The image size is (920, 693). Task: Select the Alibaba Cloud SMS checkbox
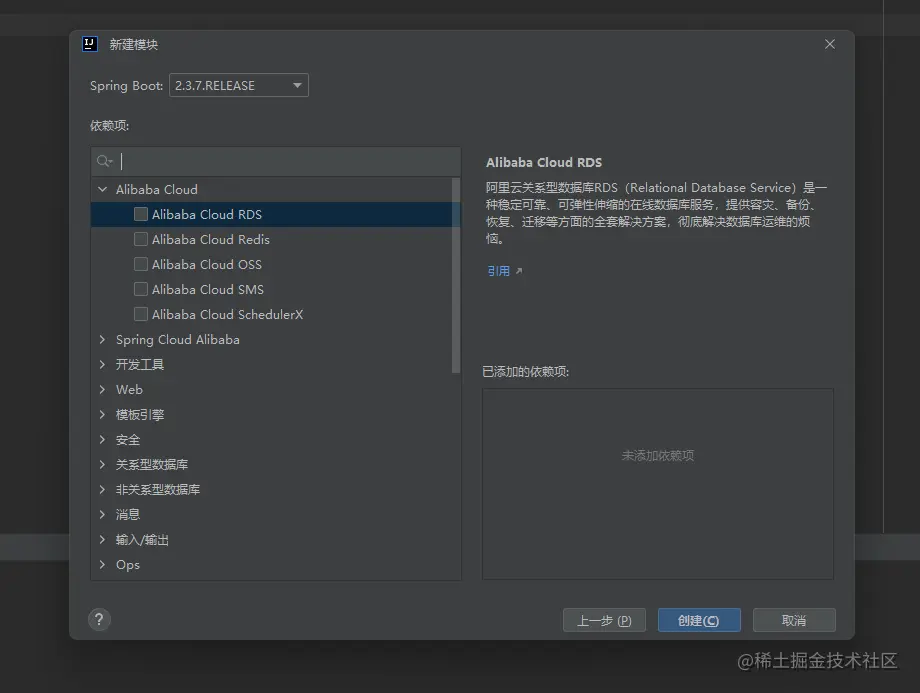(x=141, y=289)
